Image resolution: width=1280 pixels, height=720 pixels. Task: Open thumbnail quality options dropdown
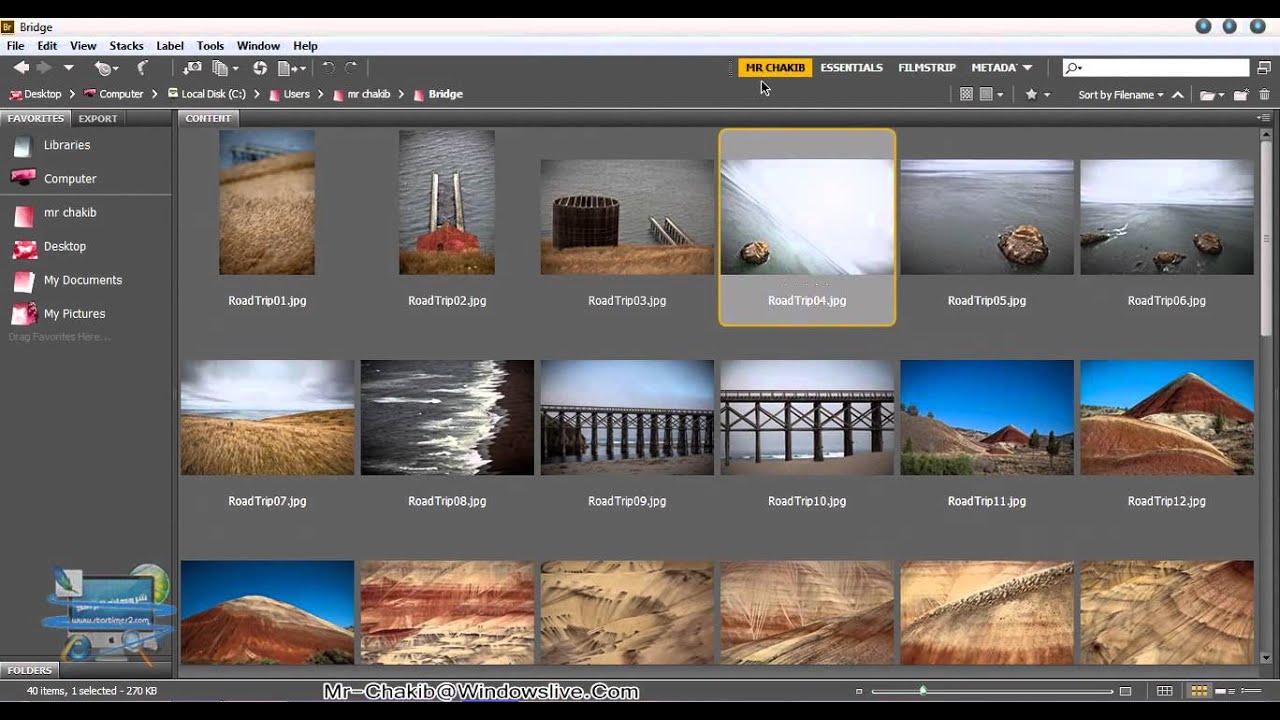click(x=991, y=94)
